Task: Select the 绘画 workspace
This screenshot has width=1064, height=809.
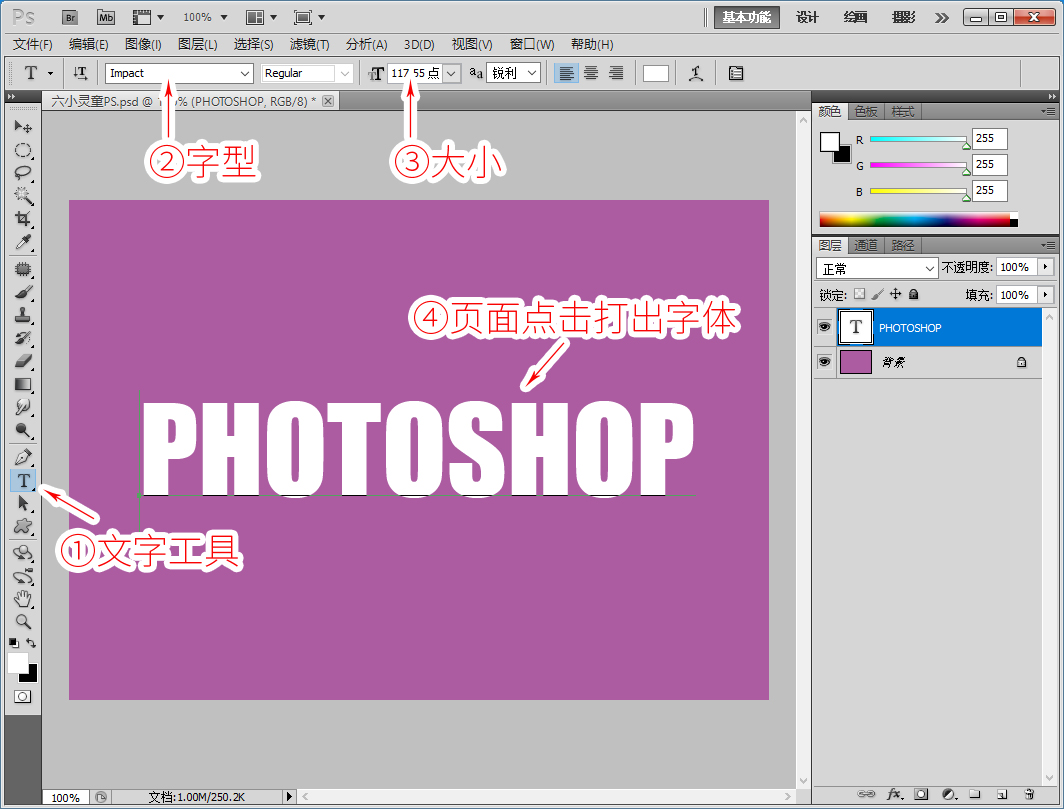Action: [x=855, y=17]
